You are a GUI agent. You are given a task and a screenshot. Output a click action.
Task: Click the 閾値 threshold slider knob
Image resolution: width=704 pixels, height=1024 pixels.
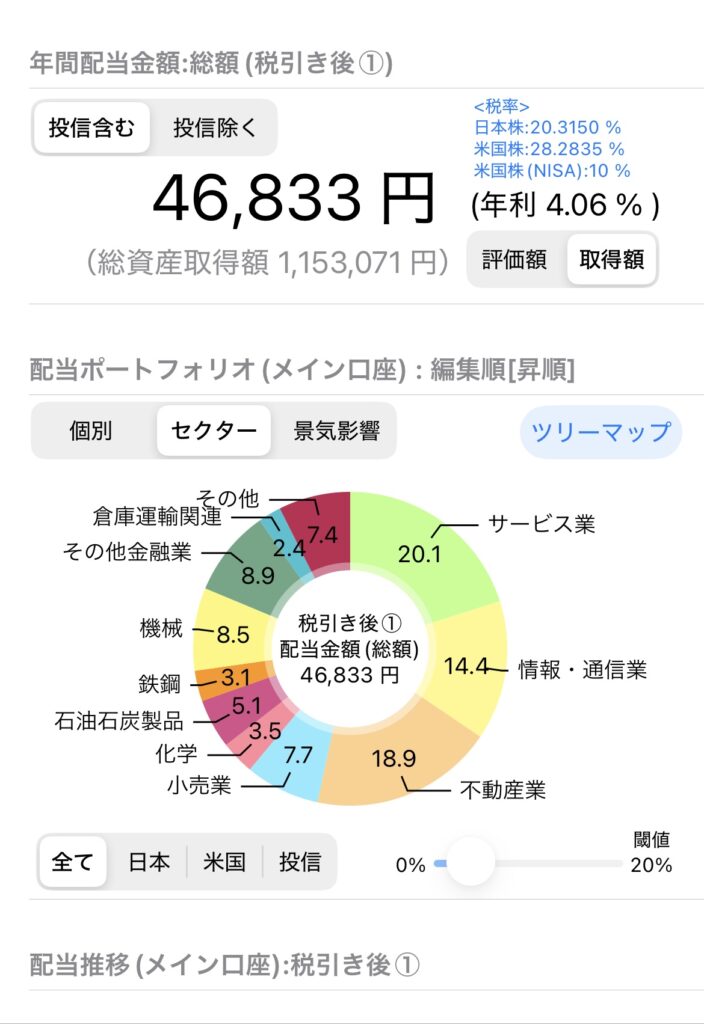coord(470,861)
